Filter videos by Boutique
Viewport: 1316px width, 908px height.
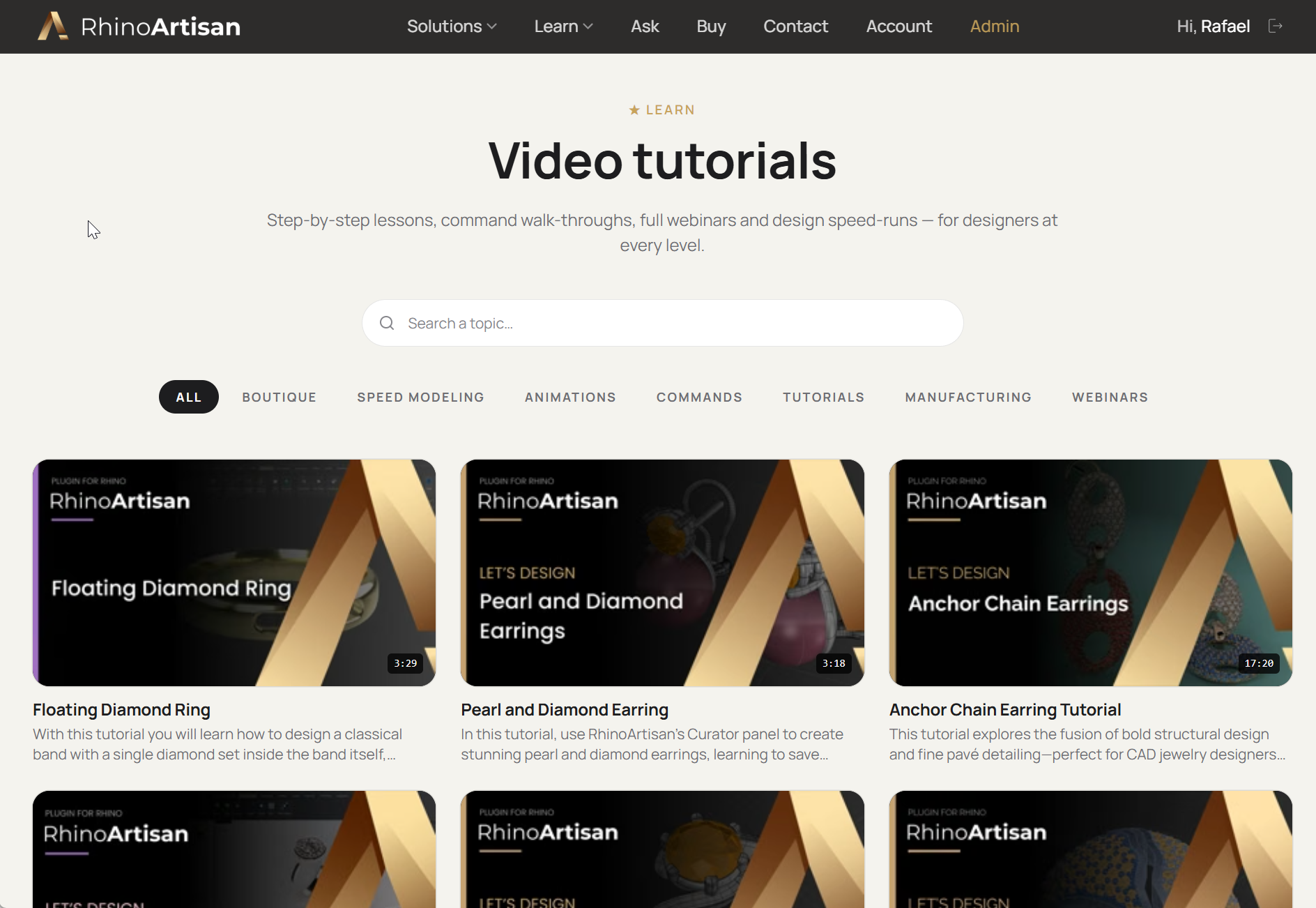tap(280, 397)
